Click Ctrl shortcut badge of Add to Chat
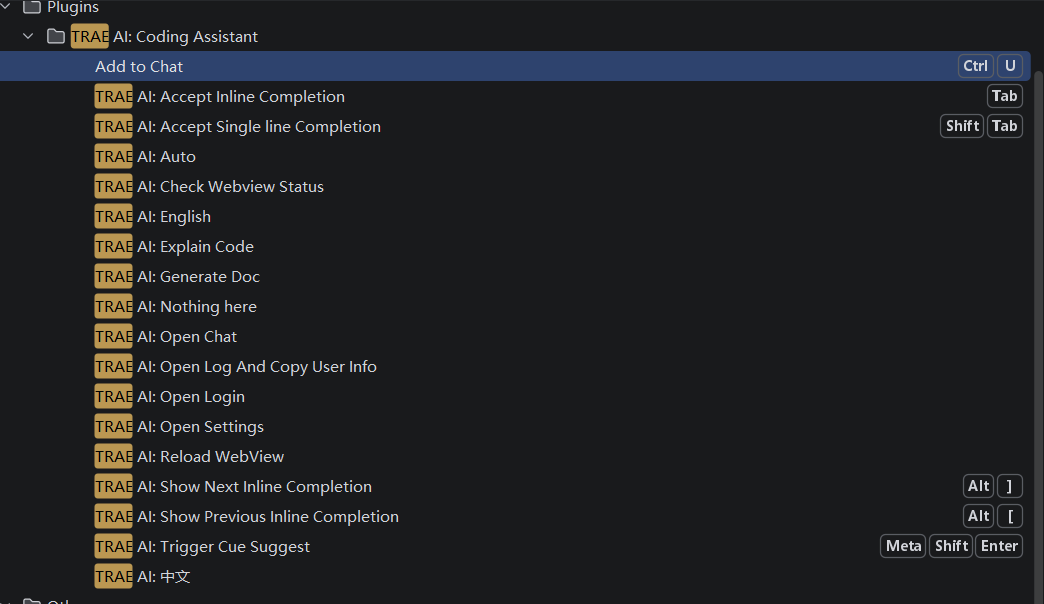The image size is (1044, 604). pyautogui.click(x=975, y=66)
